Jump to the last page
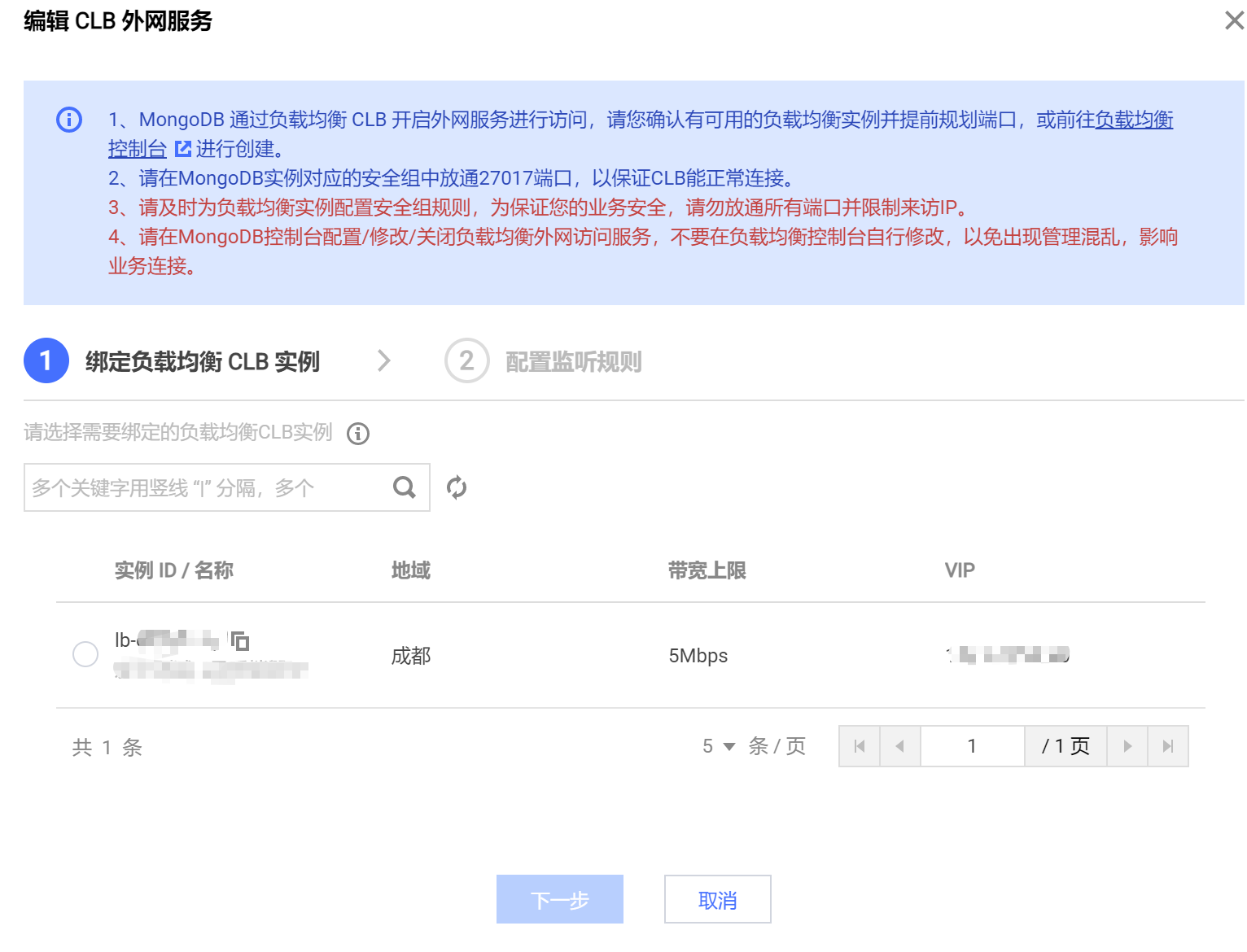This screenshot has height=952, width=1247. pyautogui.click(x=1168, y=746)
